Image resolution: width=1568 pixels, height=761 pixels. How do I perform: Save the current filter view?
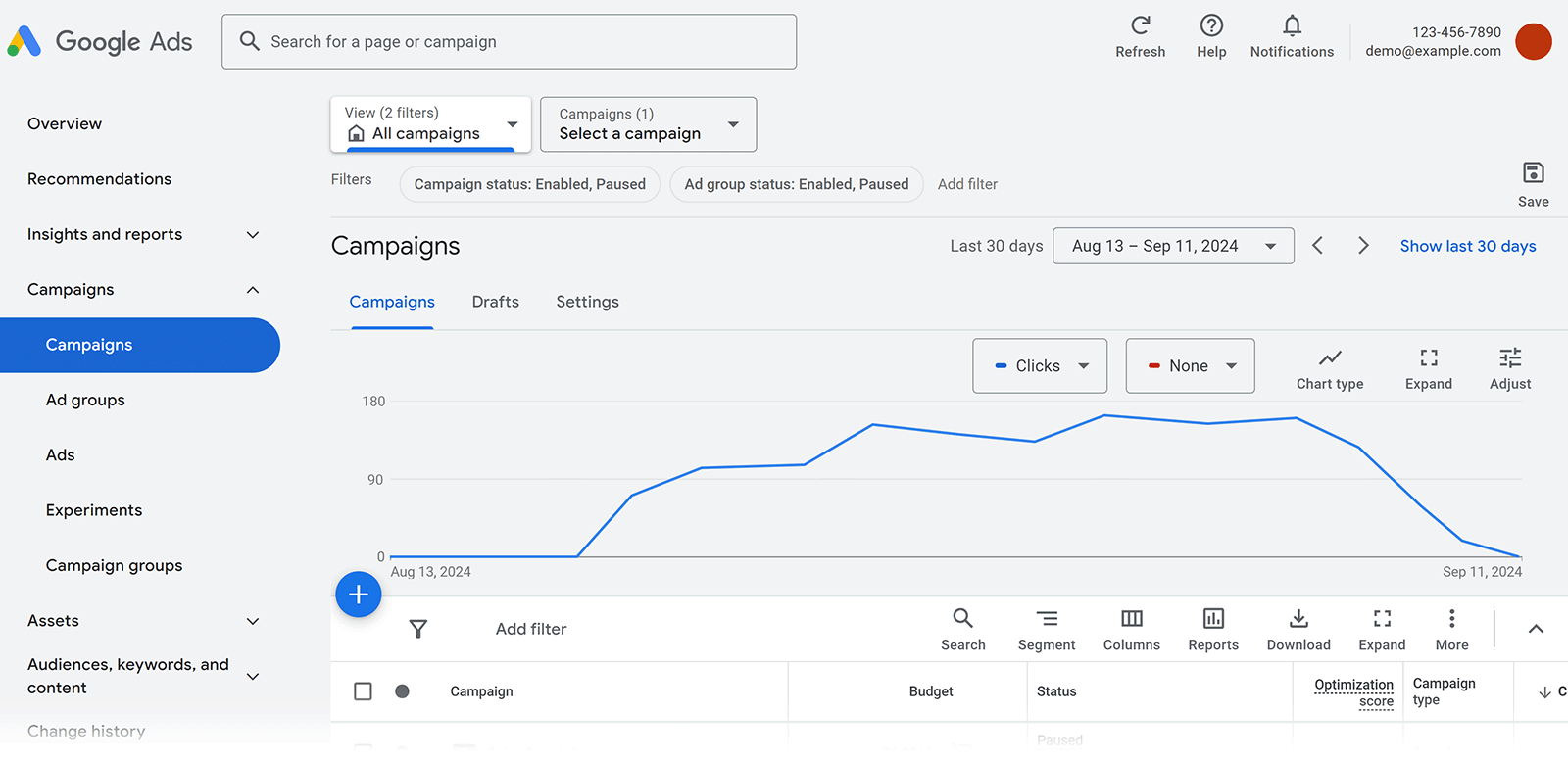point(1533,185)
